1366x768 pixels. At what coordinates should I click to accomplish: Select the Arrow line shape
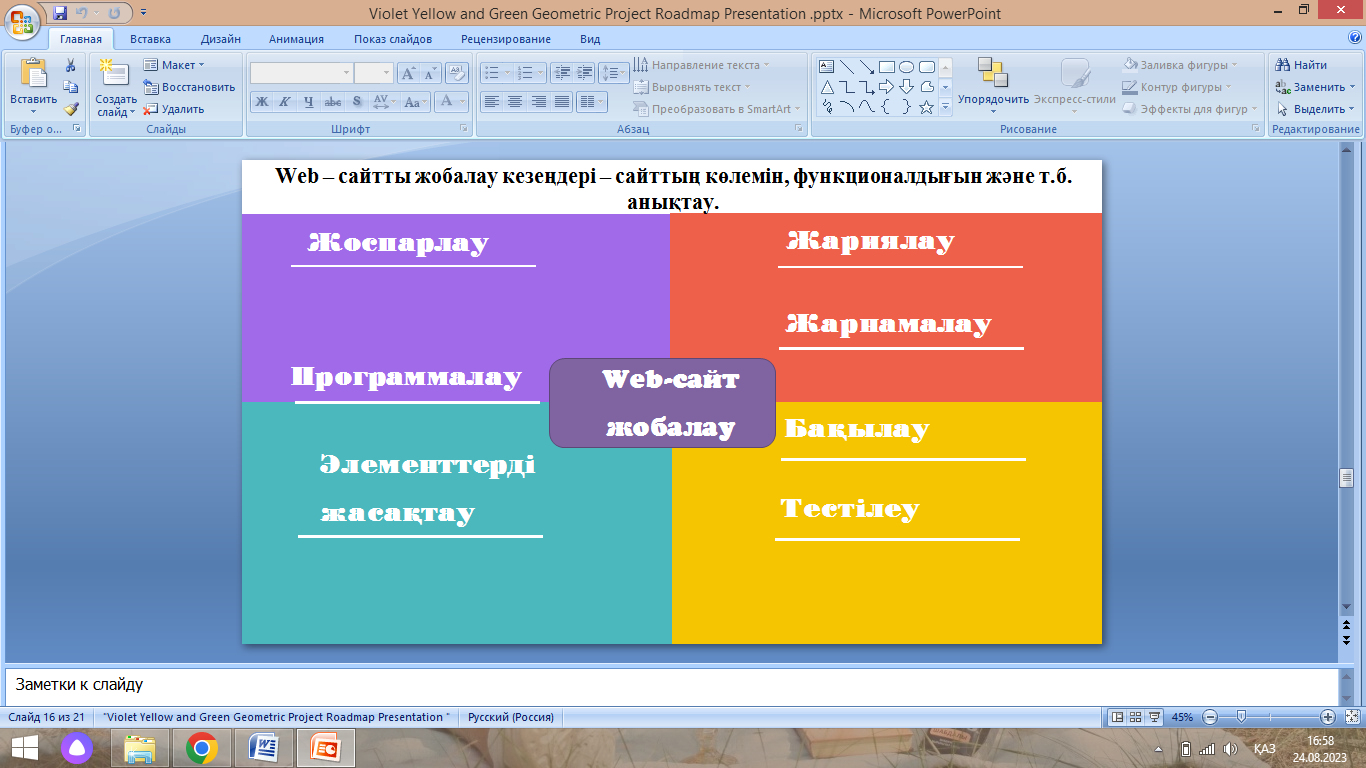click(867, 67)
